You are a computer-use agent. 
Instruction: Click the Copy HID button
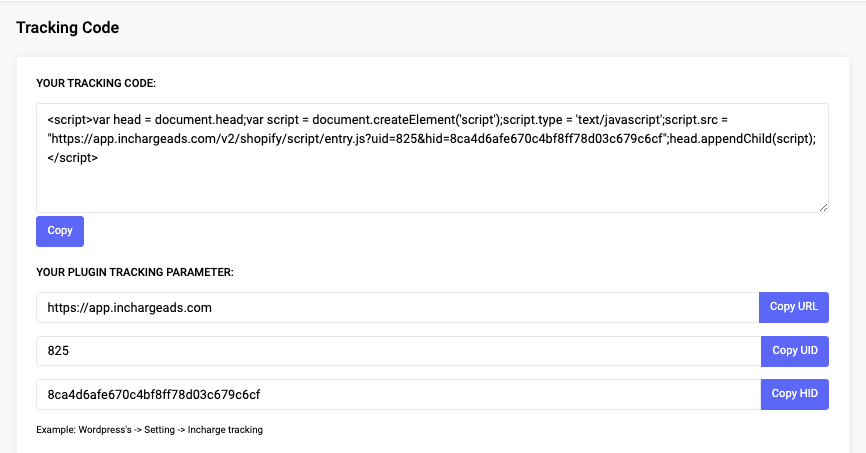pos(795,394)
